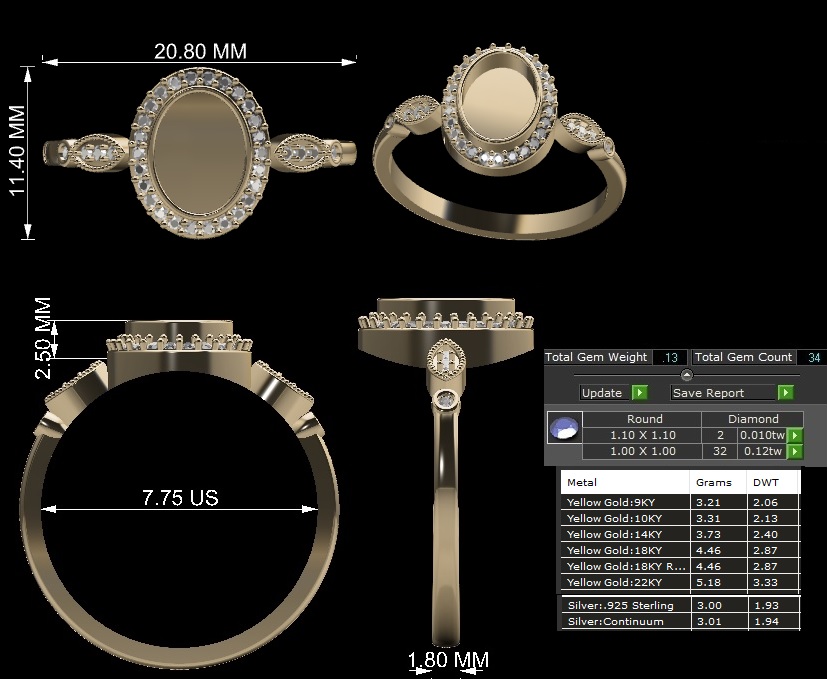Image resolution: width=828 pixels, height=679 pixels.
Task: Collapse the gem report panel with divider arrow
Action: coord(686,375)
